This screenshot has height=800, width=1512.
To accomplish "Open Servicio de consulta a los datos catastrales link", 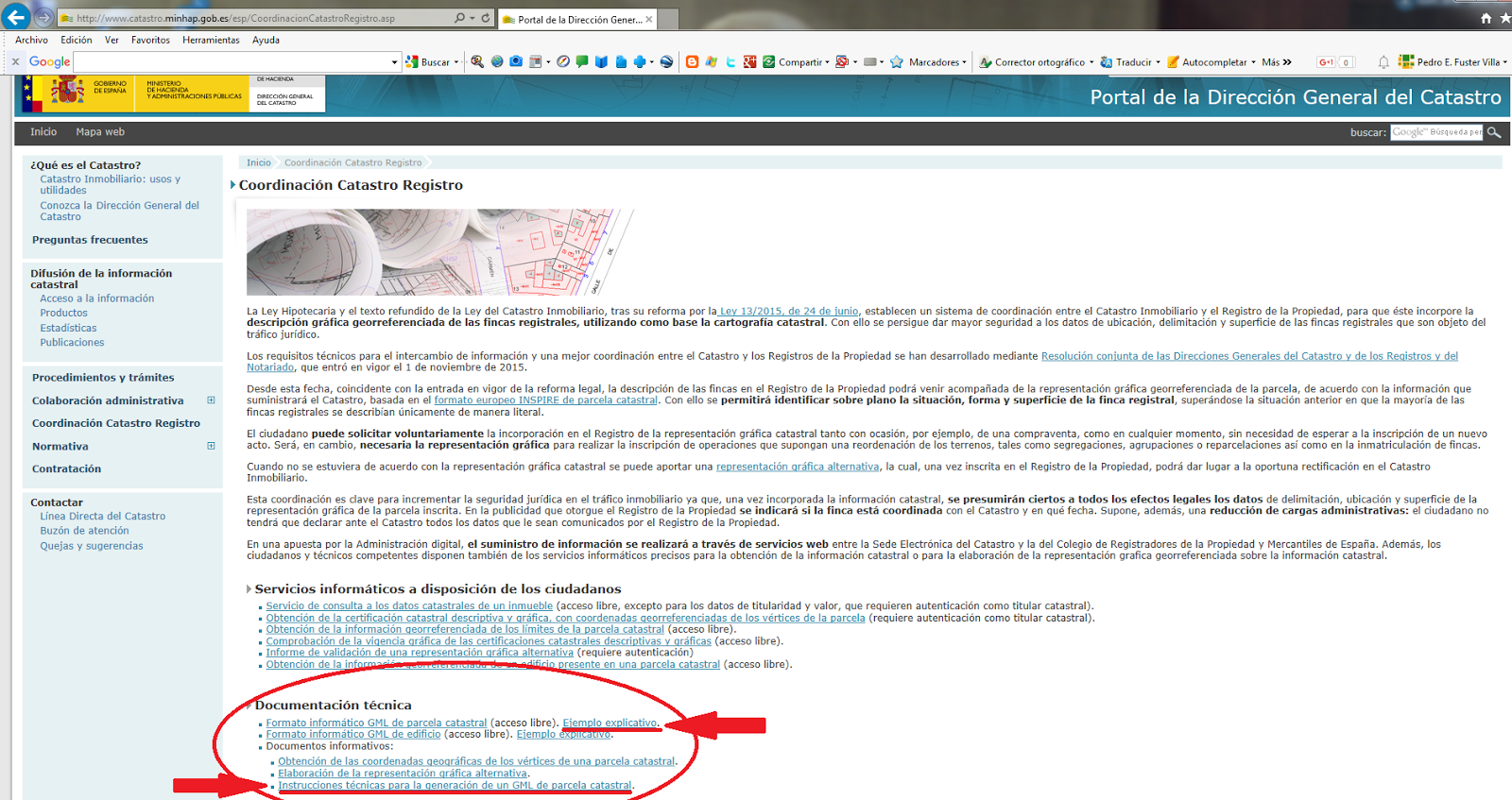I will pyautogui.click(x=409, y=606).
